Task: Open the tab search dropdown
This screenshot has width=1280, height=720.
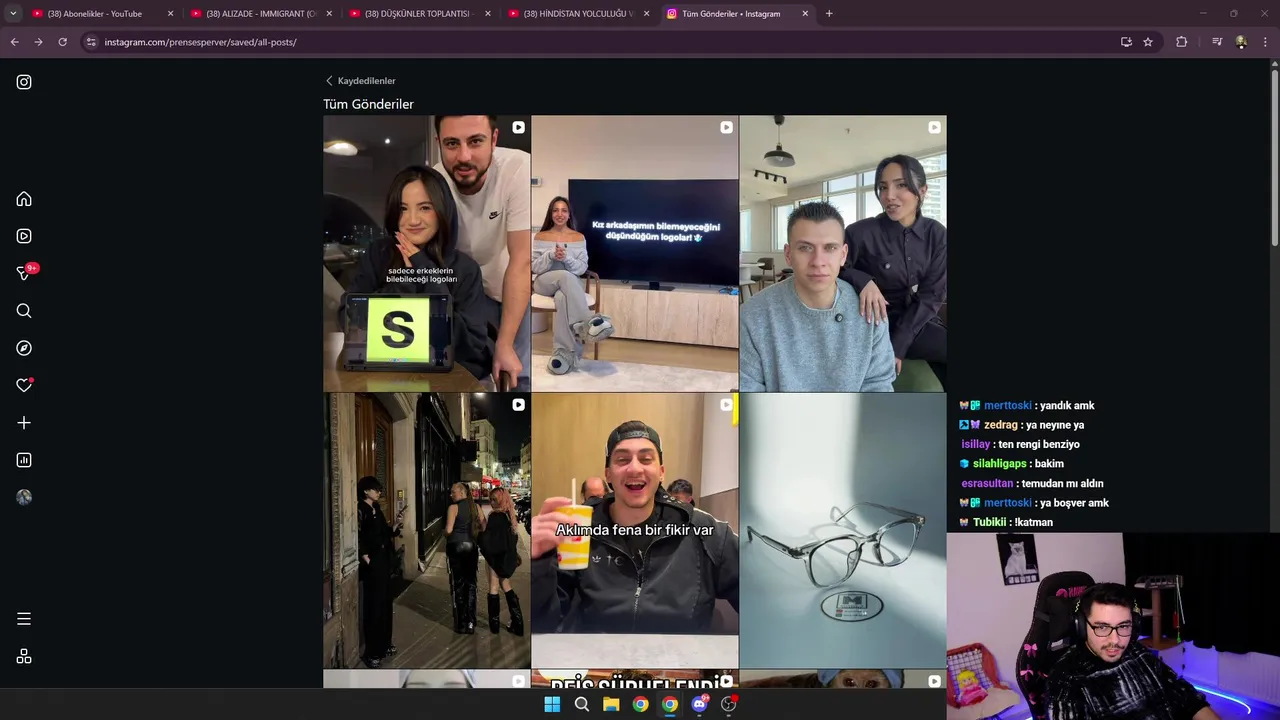Action: pos(13,14)
